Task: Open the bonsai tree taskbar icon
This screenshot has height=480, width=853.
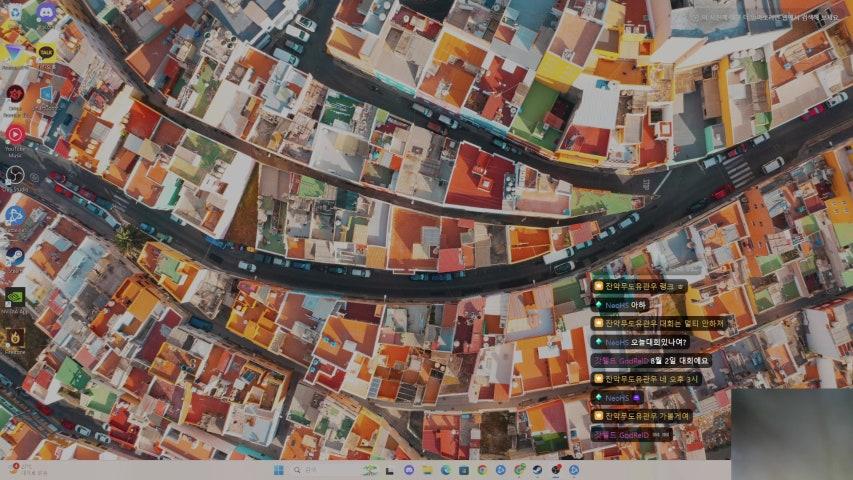Action: tap(369, 470)
